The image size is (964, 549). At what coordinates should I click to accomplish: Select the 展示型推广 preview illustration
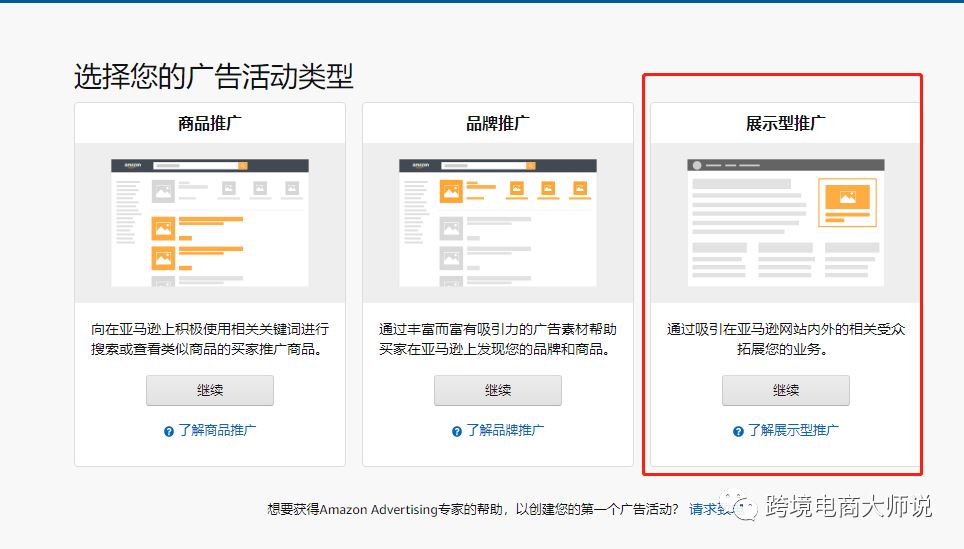pyautogui.click(x=786, y=223)
